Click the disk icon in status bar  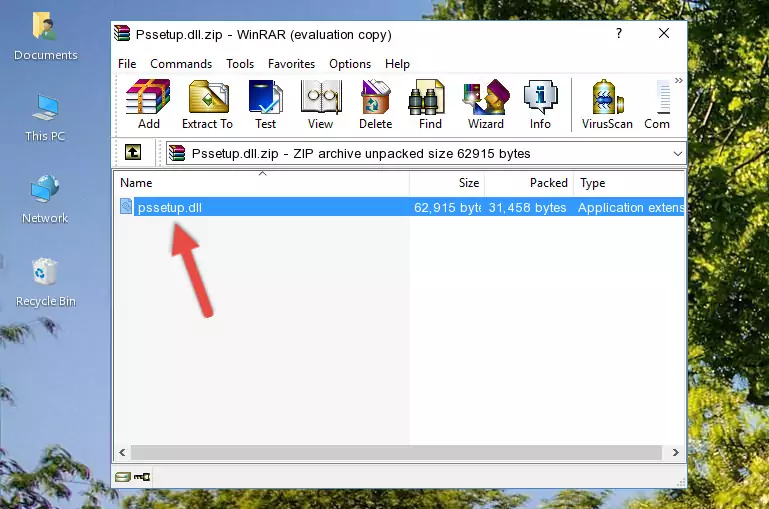point(123,477)
